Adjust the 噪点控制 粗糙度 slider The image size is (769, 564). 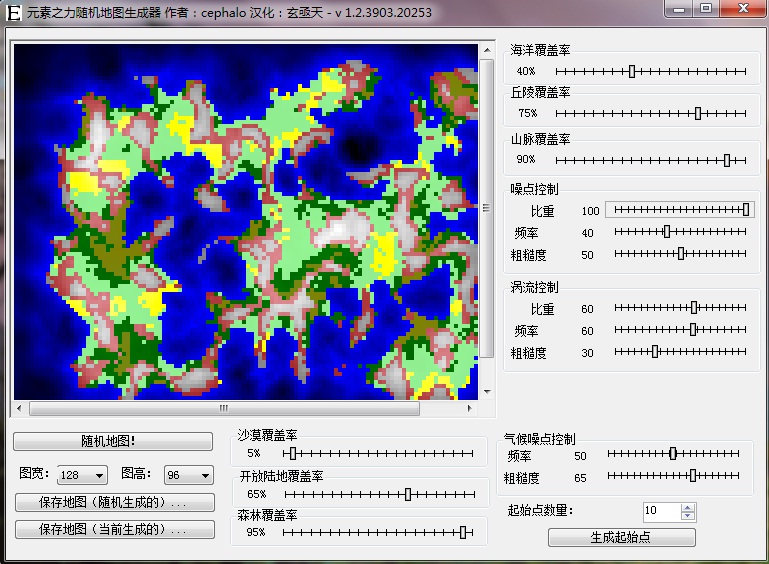(x=680, y=254)
